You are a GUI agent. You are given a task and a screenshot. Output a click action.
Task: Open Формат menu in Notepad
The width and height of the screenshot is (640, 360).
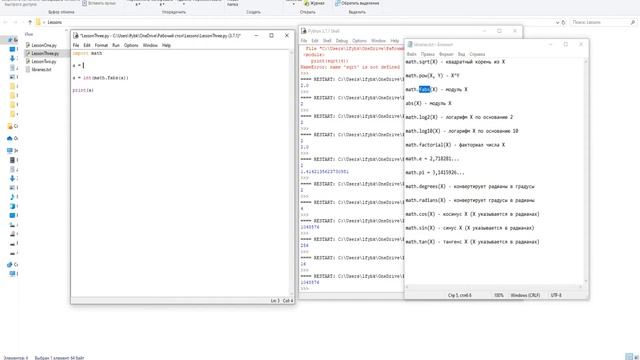click(x=446, y=54)
